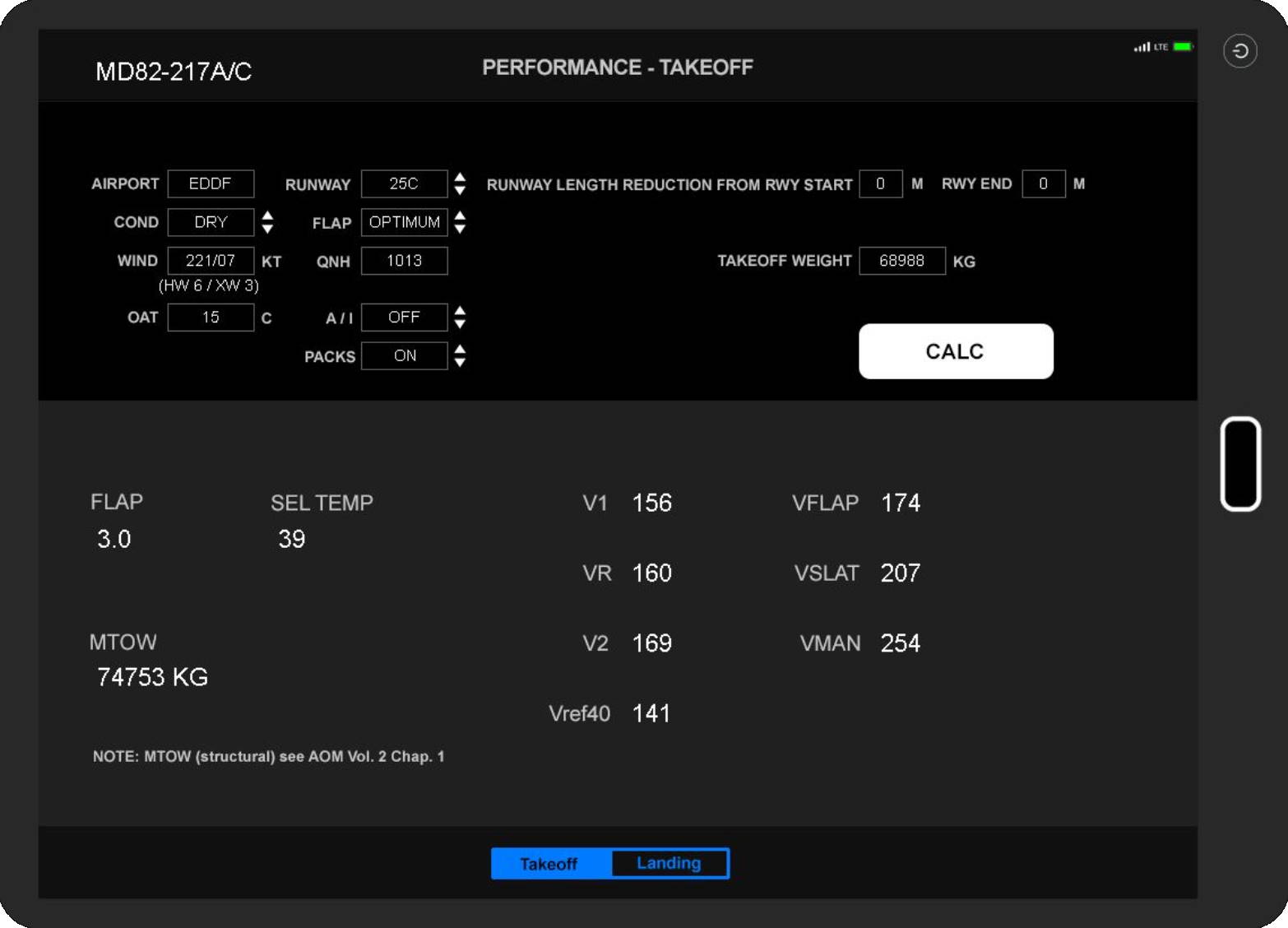Screen dimensions: 1288x928
Task: Click A/I down arrow
Action: (460, 324)
